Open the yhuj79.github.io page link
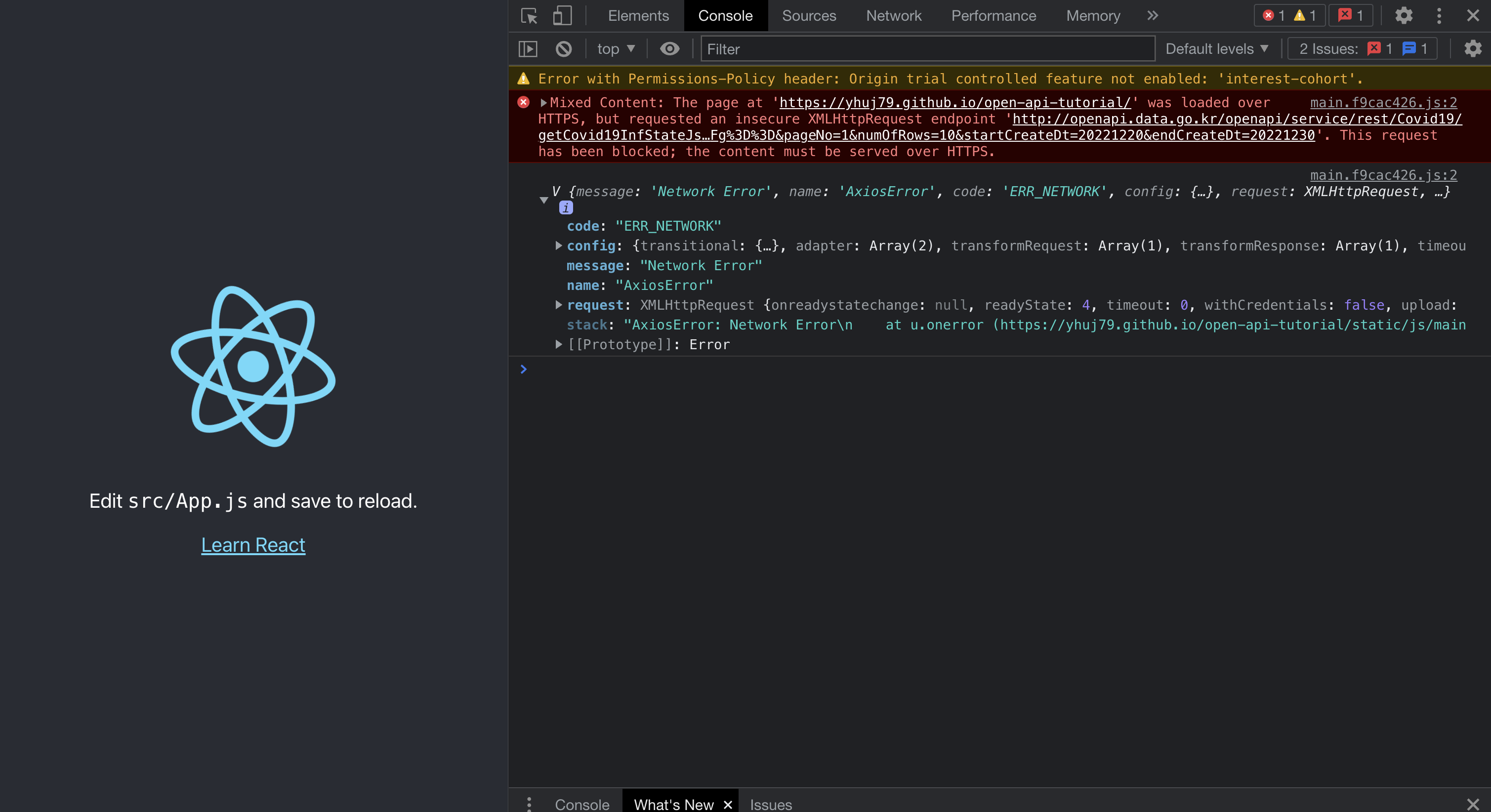The image size is (1491, 812). [955, 103]
